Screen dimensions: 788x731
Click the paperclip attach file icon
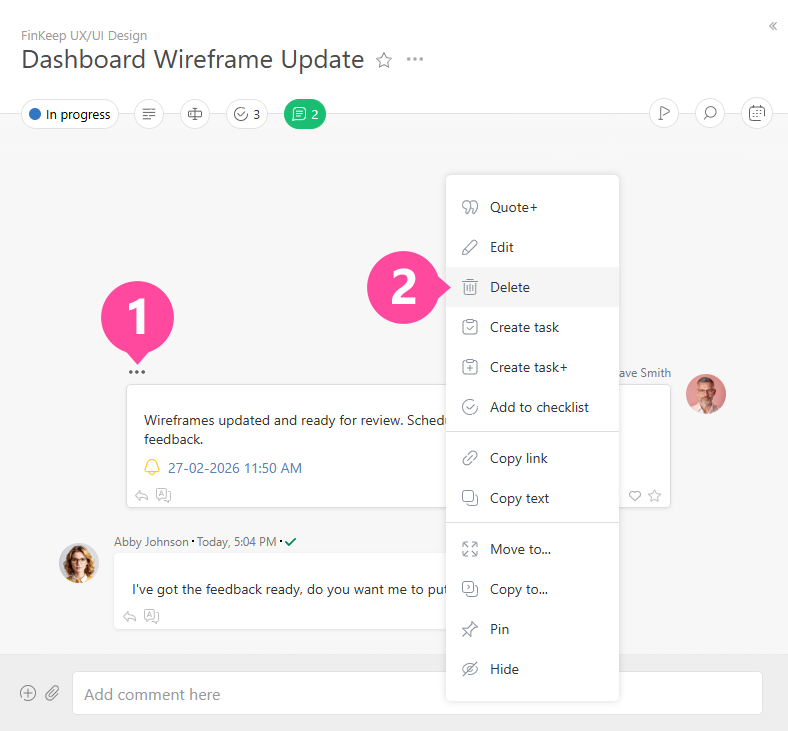[x=52, y=693]
